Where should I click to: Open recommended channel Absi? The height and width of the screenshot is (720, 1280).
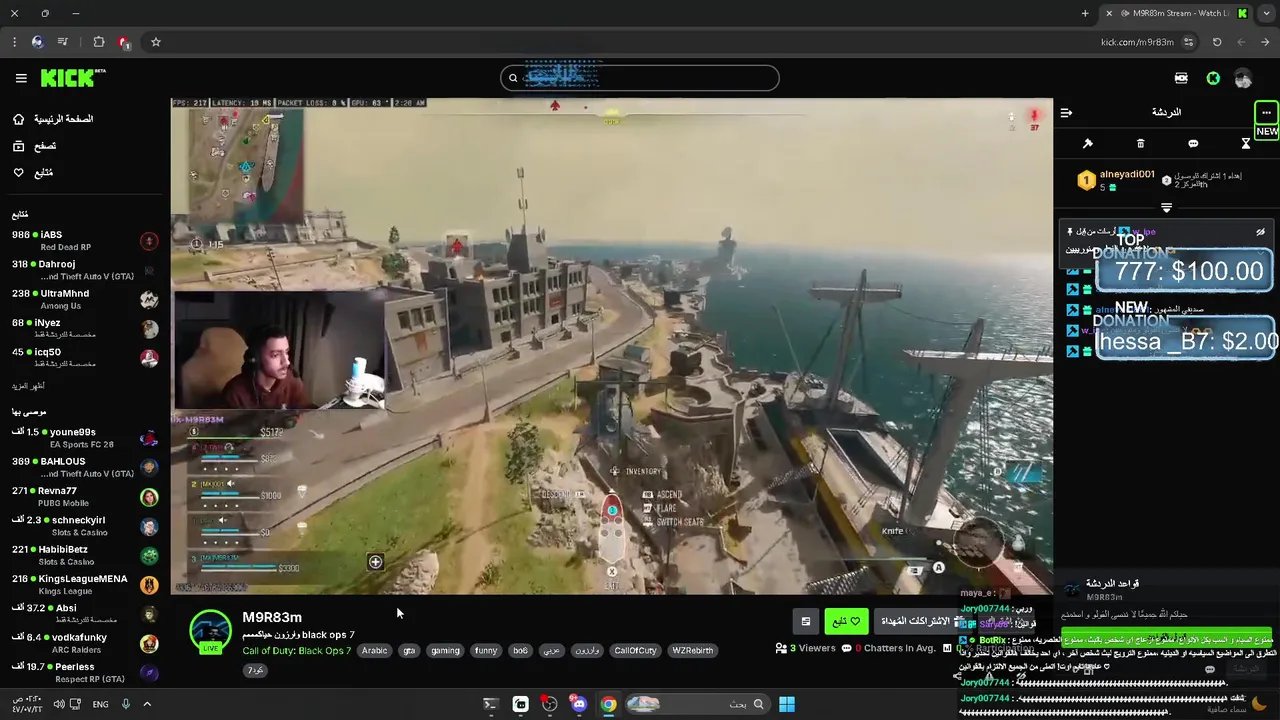click(85, 613)
